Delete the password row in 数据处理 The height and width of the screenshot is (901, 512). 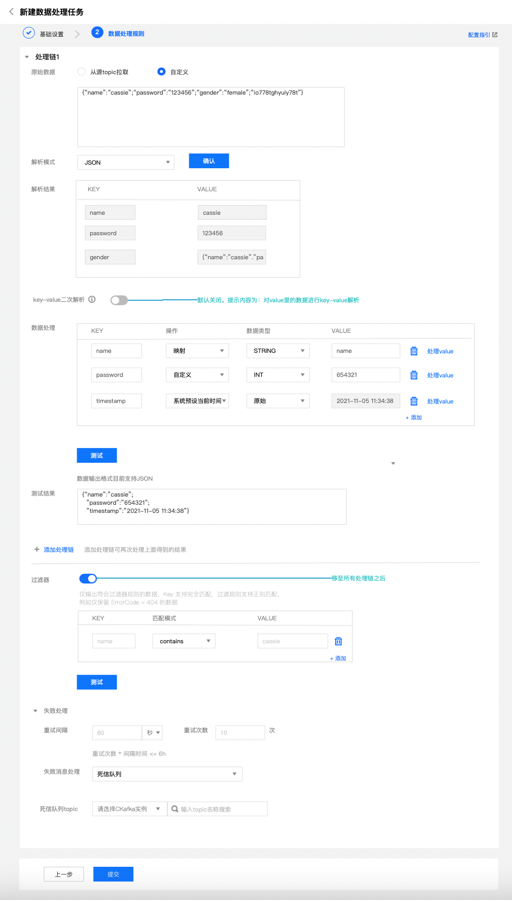(x=414, y=375)
